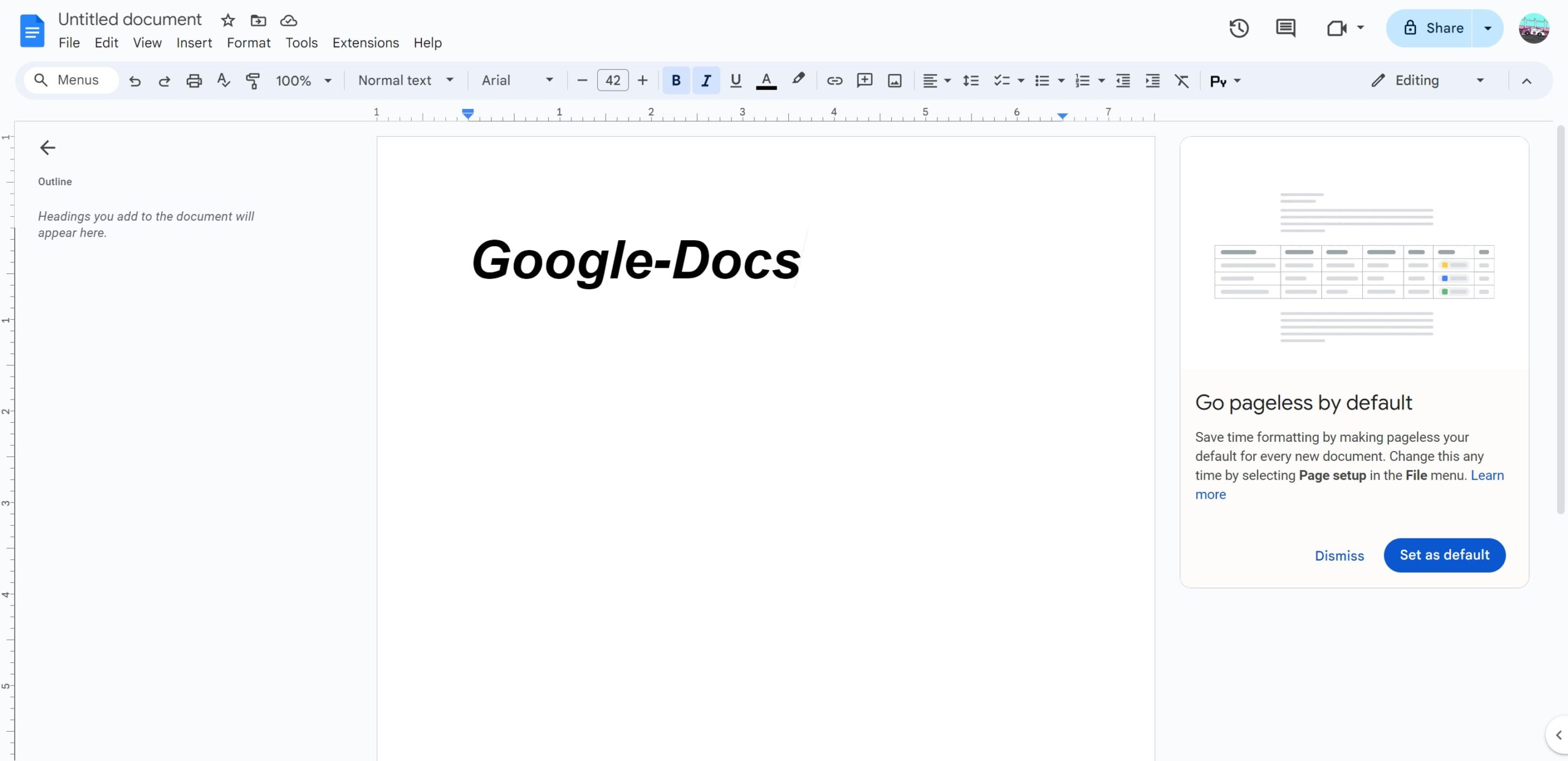Click the Share button
The height and width of the screenshot is (761, 1568).
(1430, 28)
